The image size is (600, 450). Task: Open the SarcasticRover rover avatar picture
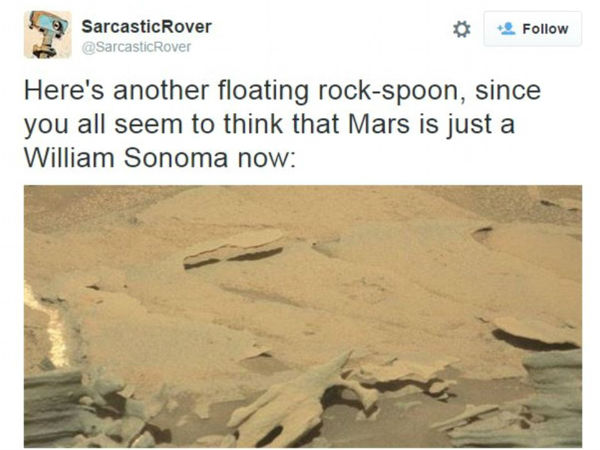pos(47,34)
